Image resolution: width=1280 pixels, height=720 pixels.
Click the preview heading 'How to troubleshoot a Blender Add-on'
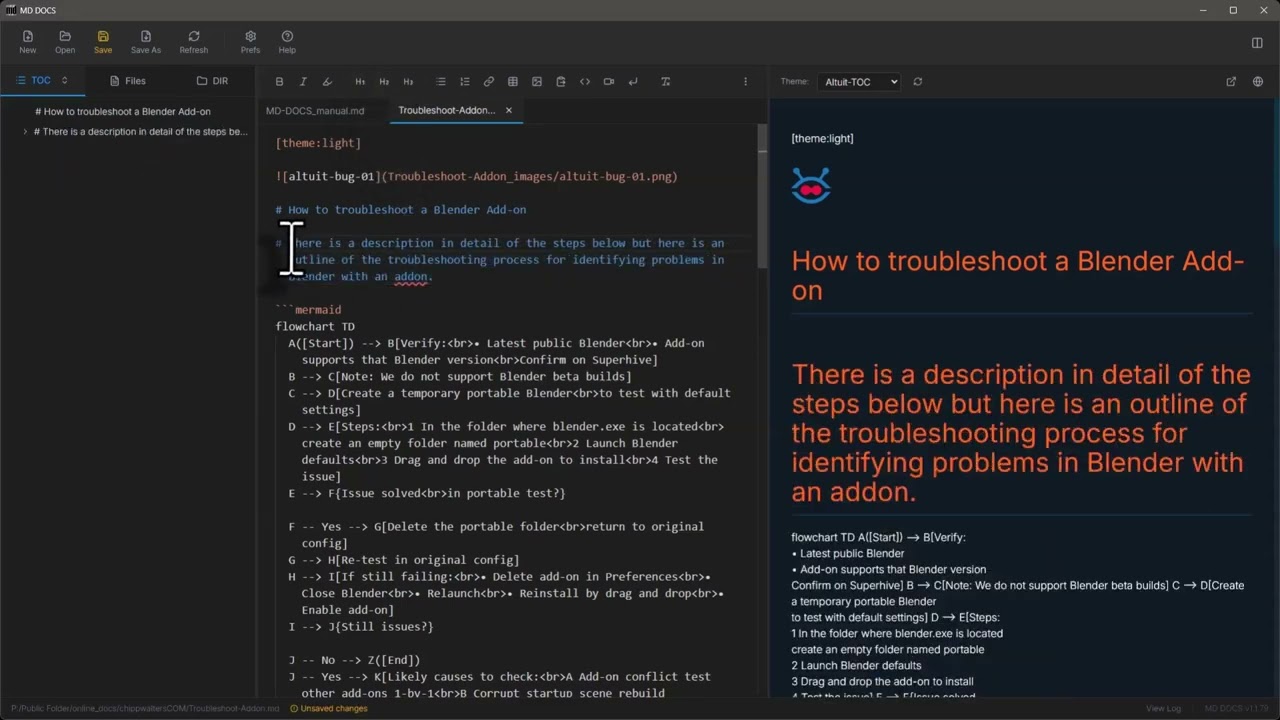pyautogui.click(x=1018, y=276)
